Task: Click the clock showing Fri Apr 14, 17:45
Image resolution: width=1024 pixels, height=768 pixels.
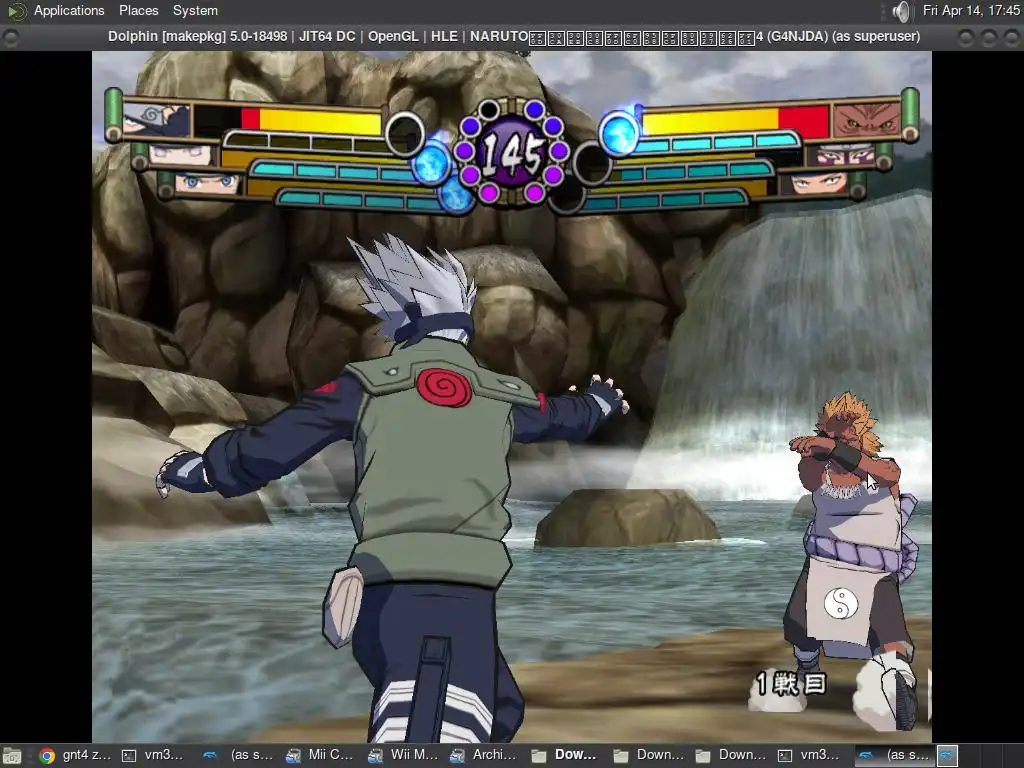Action: pos(971,10)
